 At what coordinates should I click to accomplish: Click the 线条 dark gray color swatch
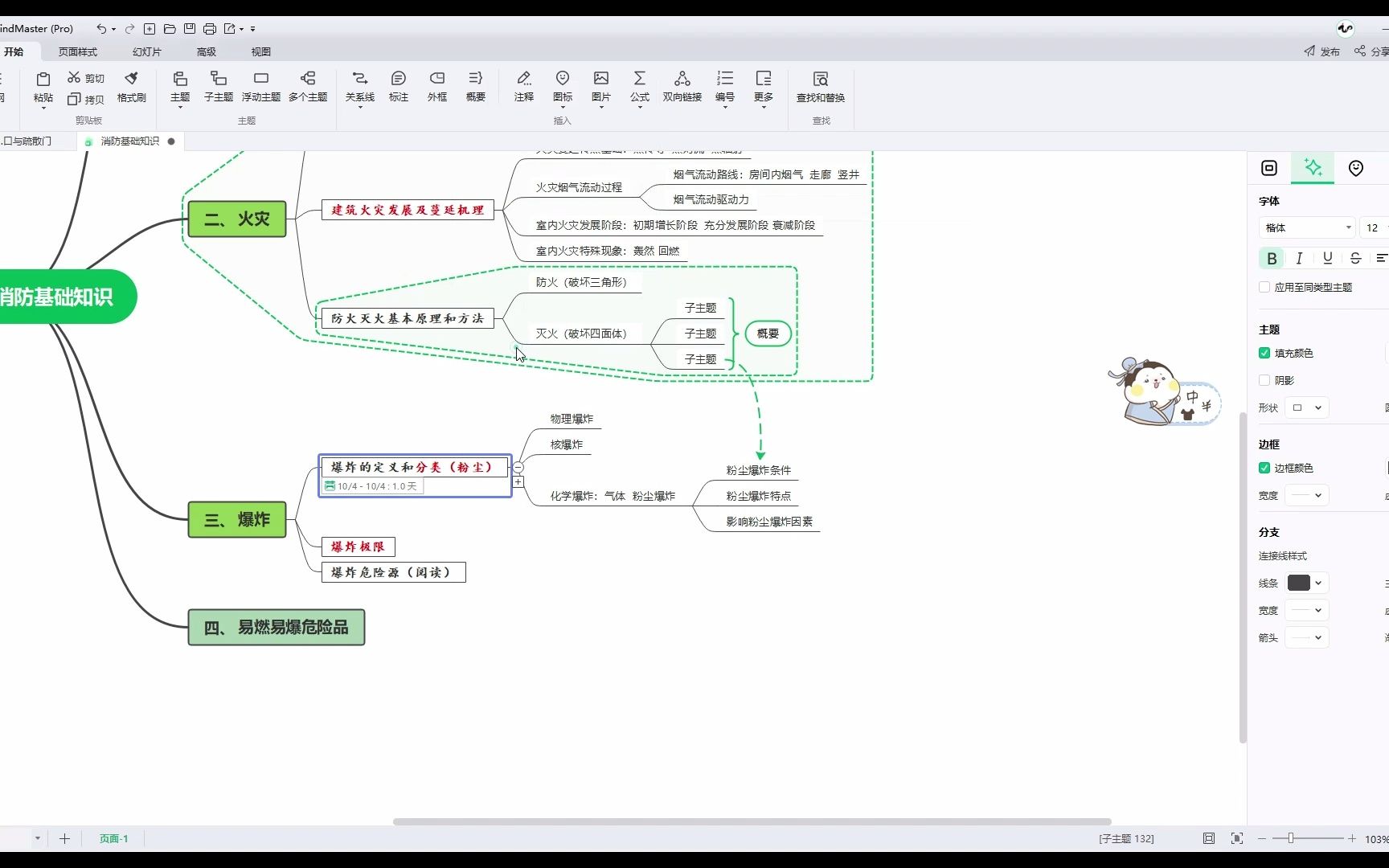pos(1299,583)
